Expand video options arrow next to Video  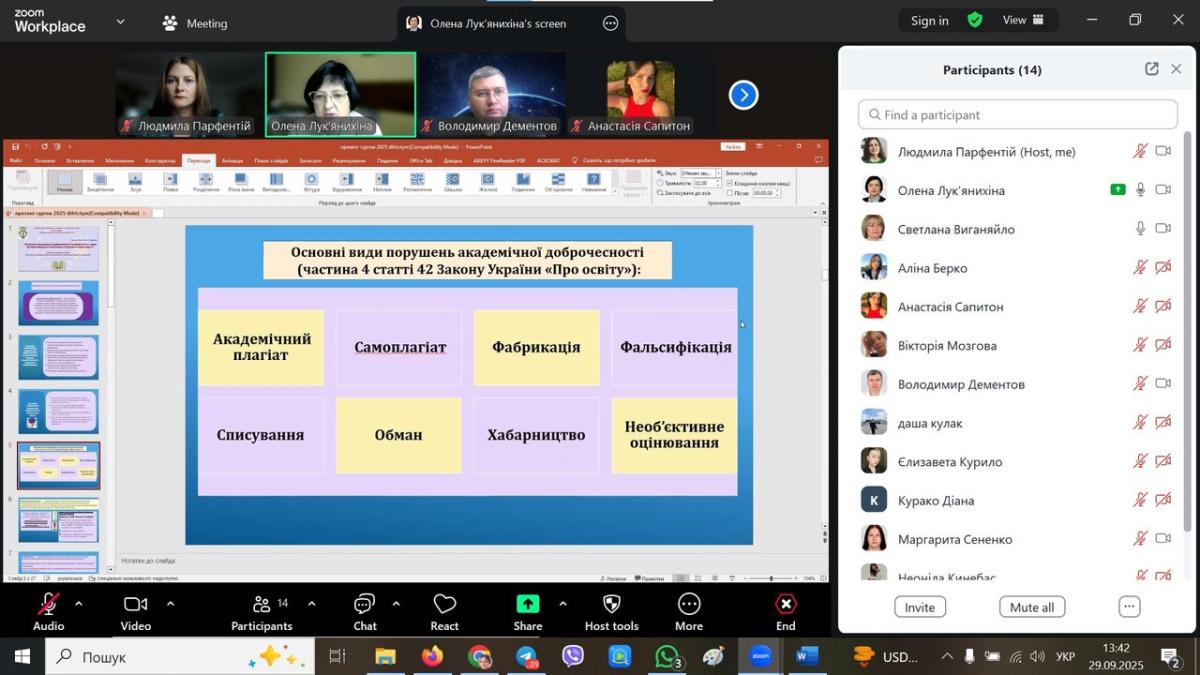coord(170,604)
